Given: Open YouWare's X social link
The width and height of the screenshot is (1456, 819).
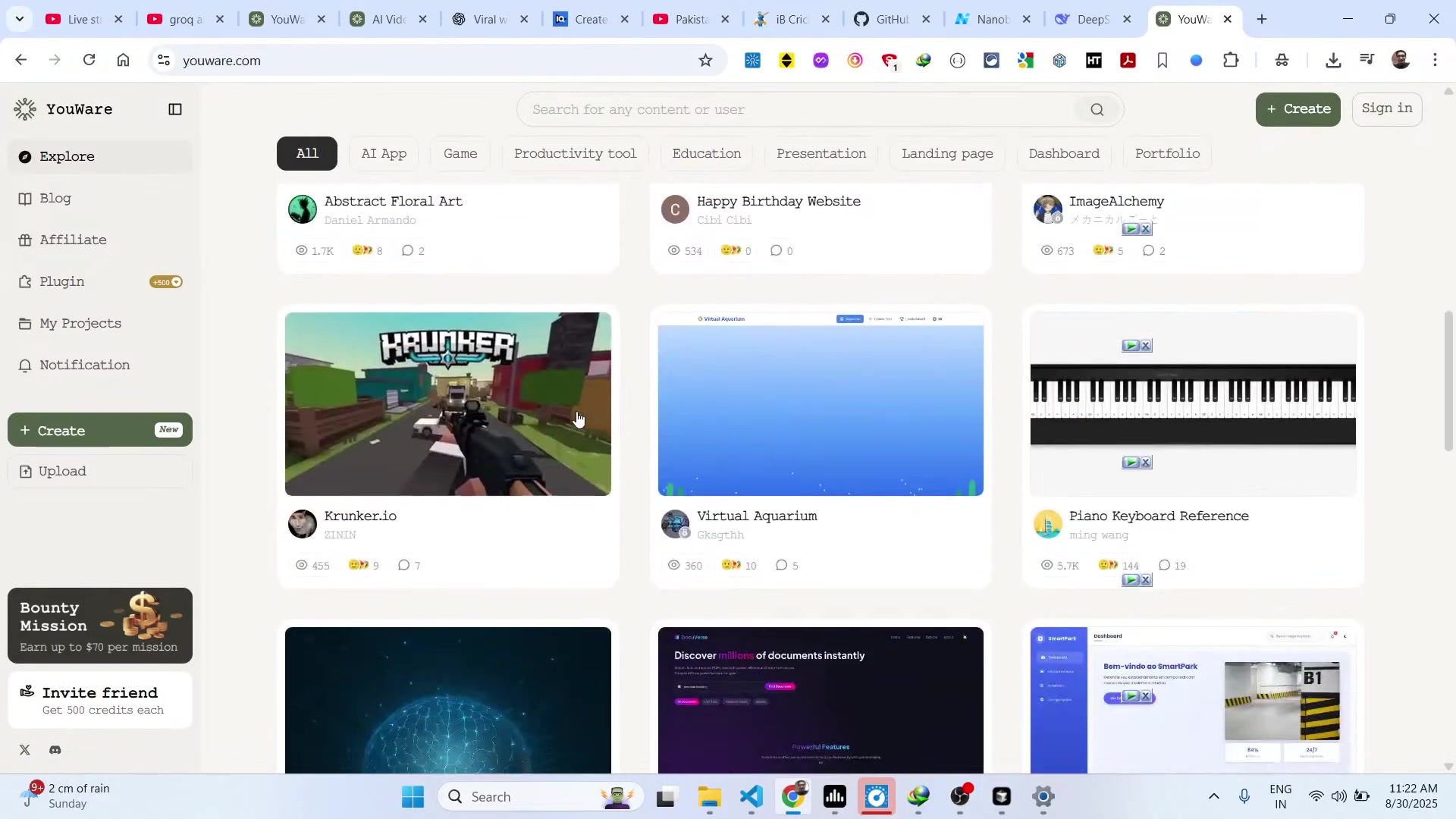Looking at the screenshot, I should pyautogui.click(x=25, y=750).
